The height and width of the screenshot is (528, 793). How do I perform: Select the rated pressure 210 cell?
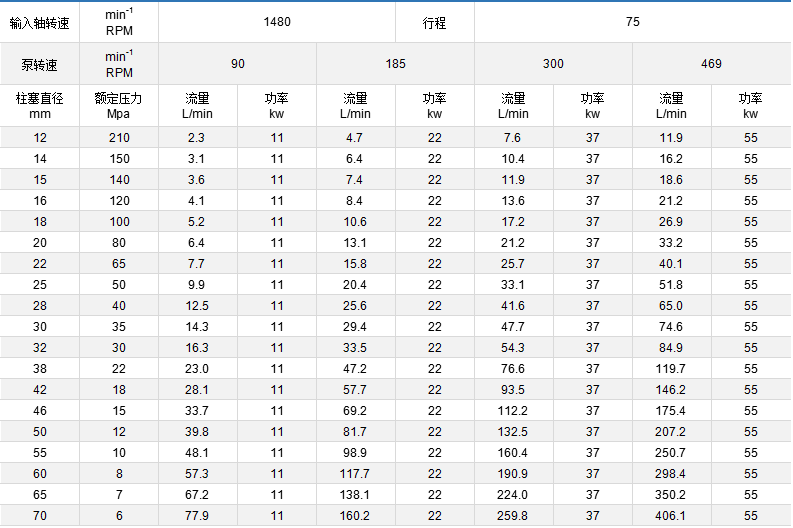coord(119,138)
